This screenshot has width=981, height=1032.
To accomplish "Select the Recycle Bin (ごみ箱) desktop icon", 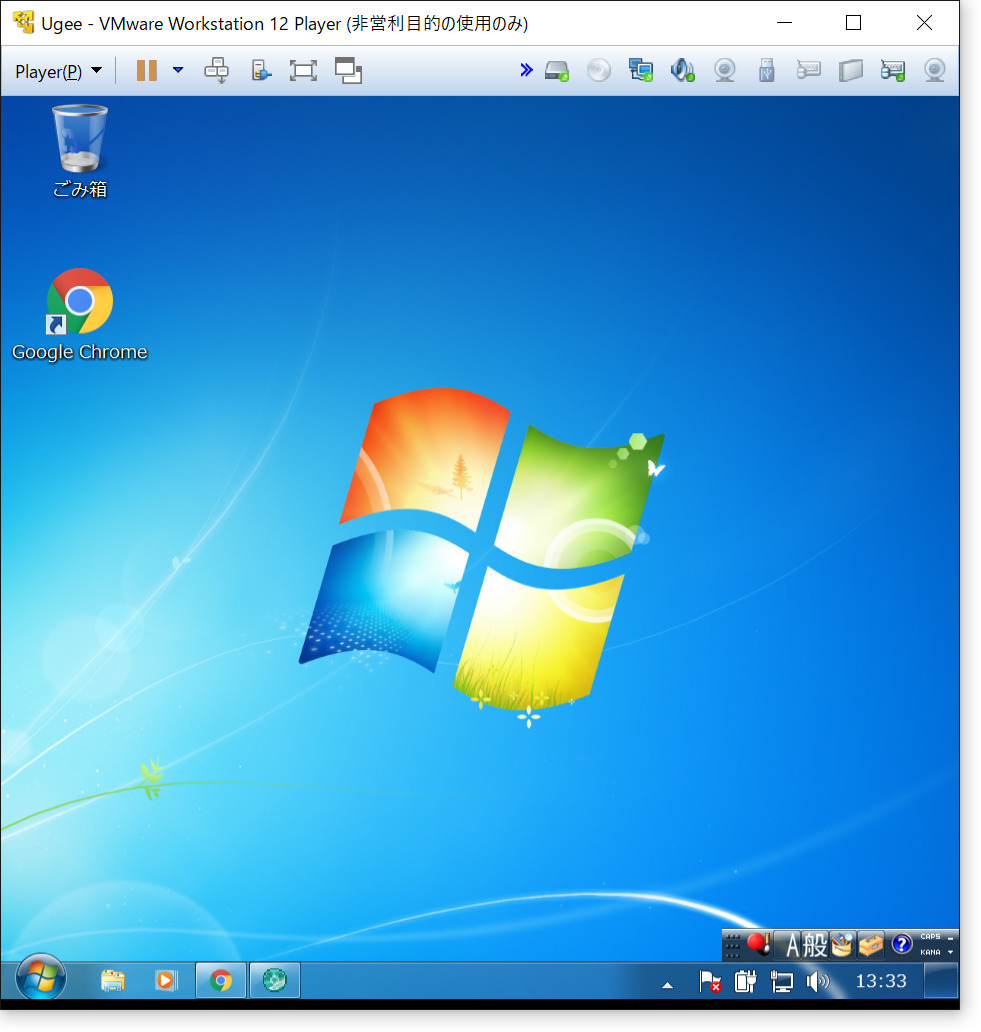I will 80,151.
